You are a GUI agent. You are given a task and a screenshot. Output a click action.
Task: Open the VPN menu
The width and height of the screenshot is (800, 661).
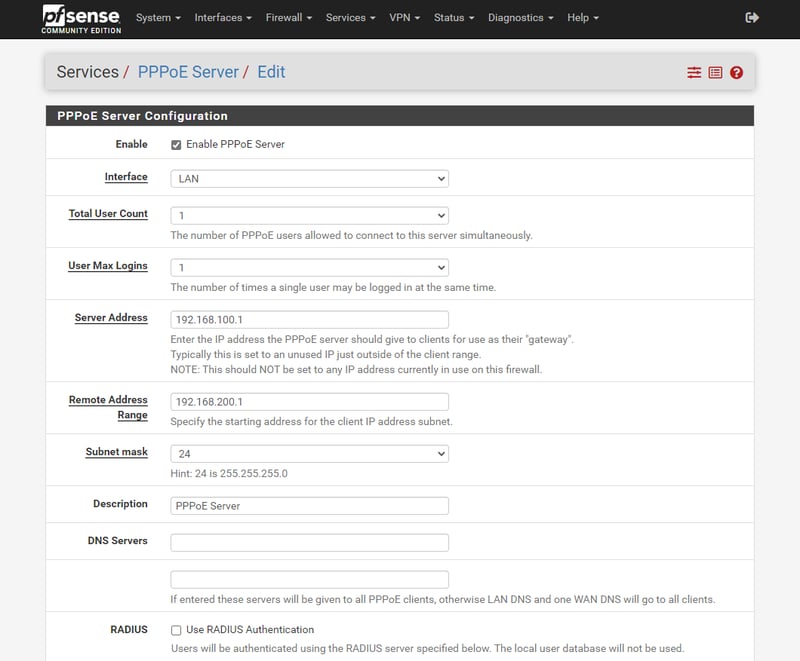point(405,18)
